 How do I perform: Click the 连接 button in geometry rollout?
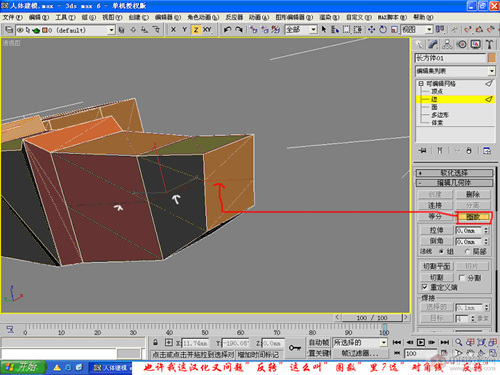pyautogui.click(x=435, y=205)
